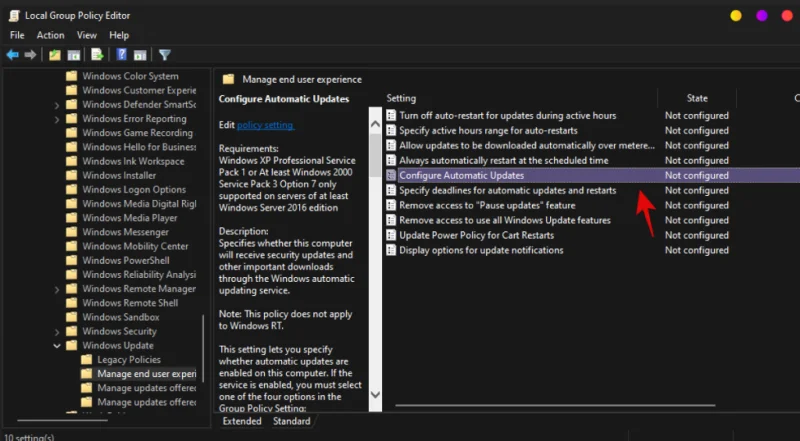Click the 'policy setting' edit link

[265, 125]
